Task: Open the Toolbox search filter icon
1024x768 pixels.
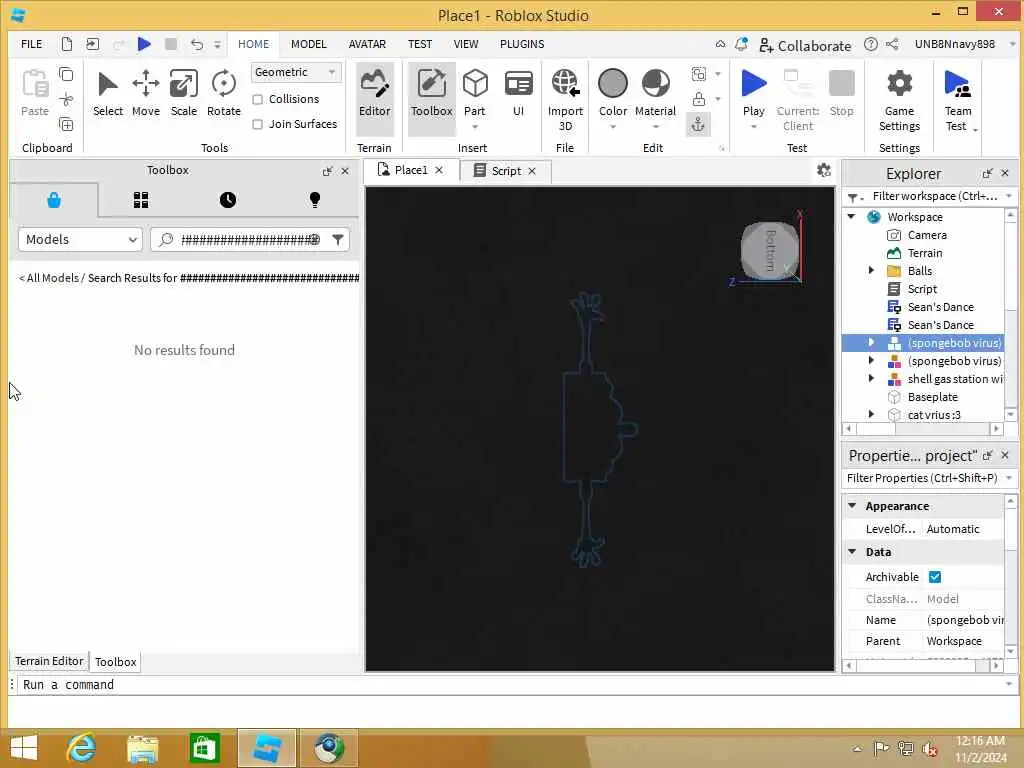Action: (x=338, y=240)
